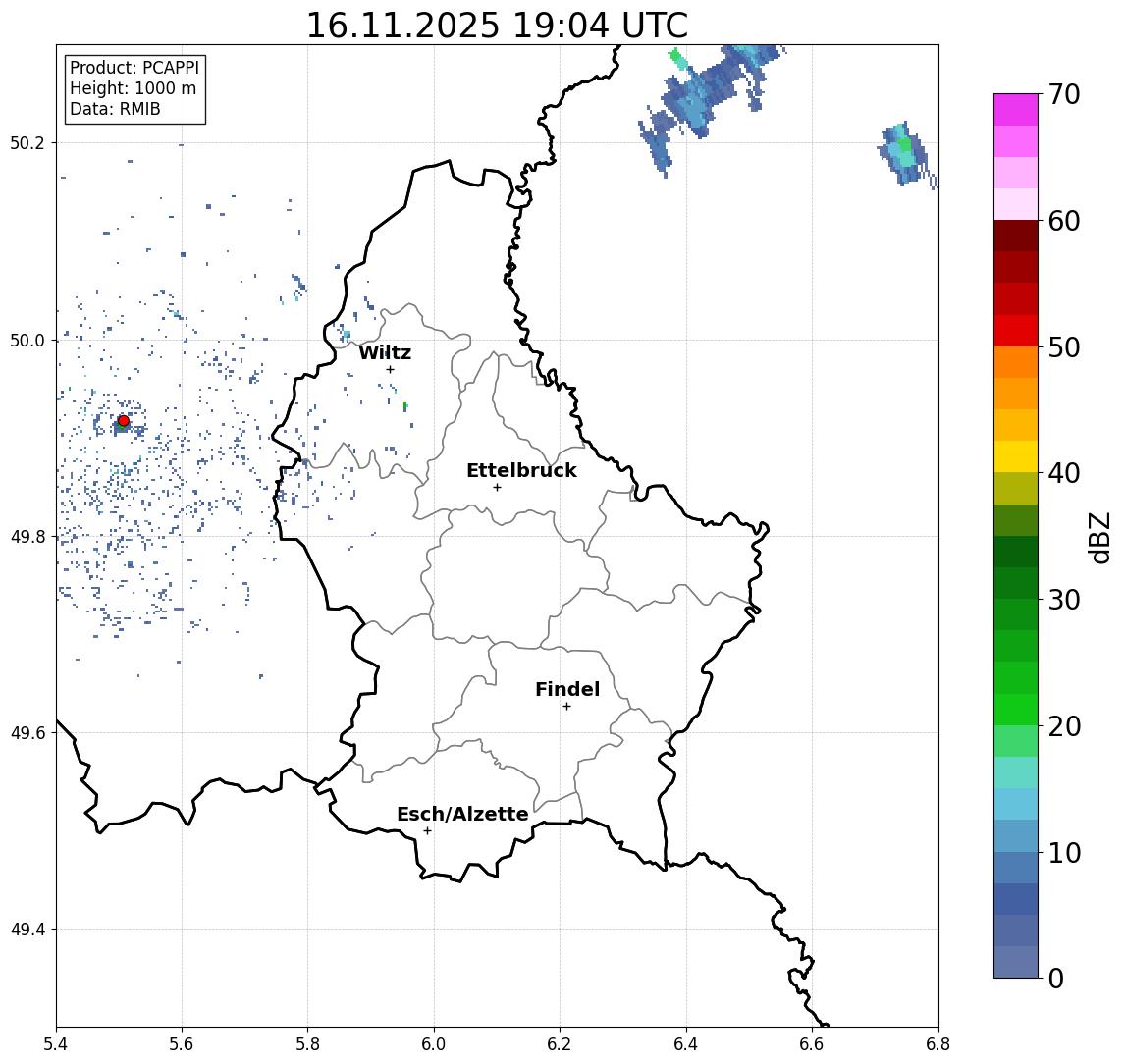The width and height of the screenshot is (1124, 1064).
Task: Click the longitude tick label 5.6
Action: point(182,1044)
